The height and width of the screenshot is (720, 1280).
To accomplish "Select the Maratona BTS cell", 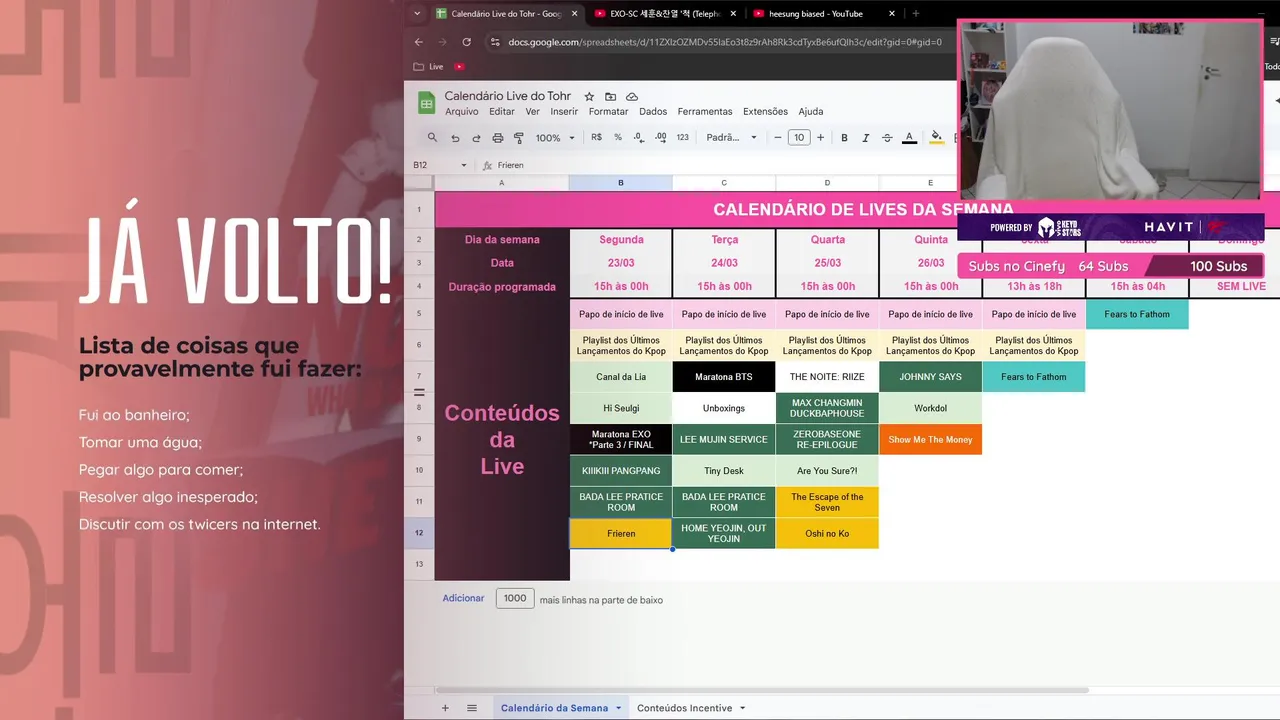I will click(724, 377).
